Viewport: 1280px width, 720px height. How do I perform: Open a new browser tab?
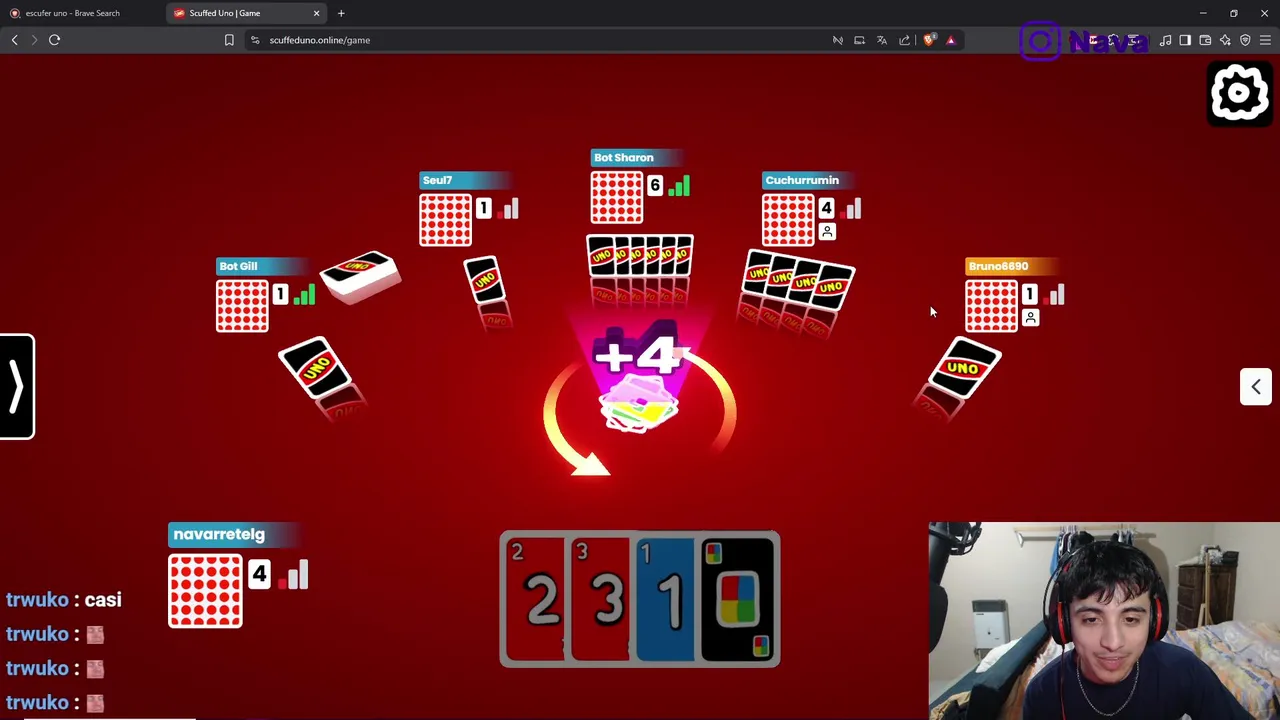coord(341,13)
